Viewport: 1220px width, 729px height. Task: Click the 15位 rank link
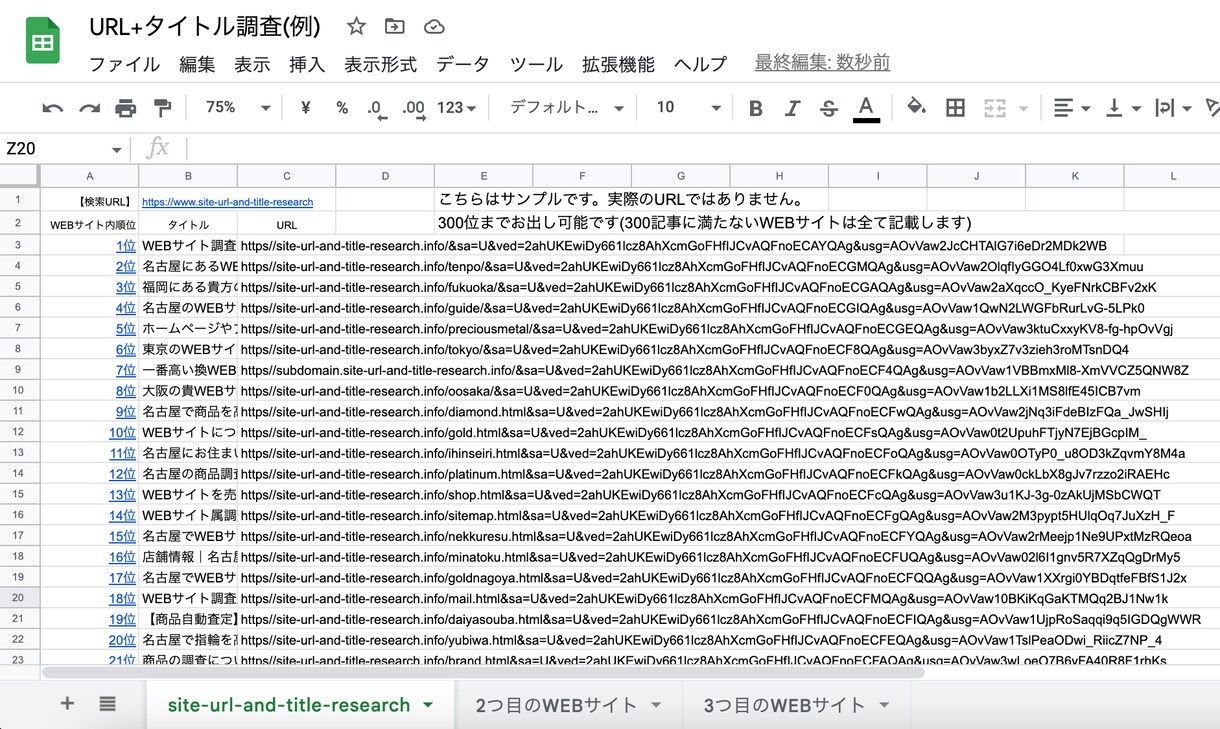[122, 537]
